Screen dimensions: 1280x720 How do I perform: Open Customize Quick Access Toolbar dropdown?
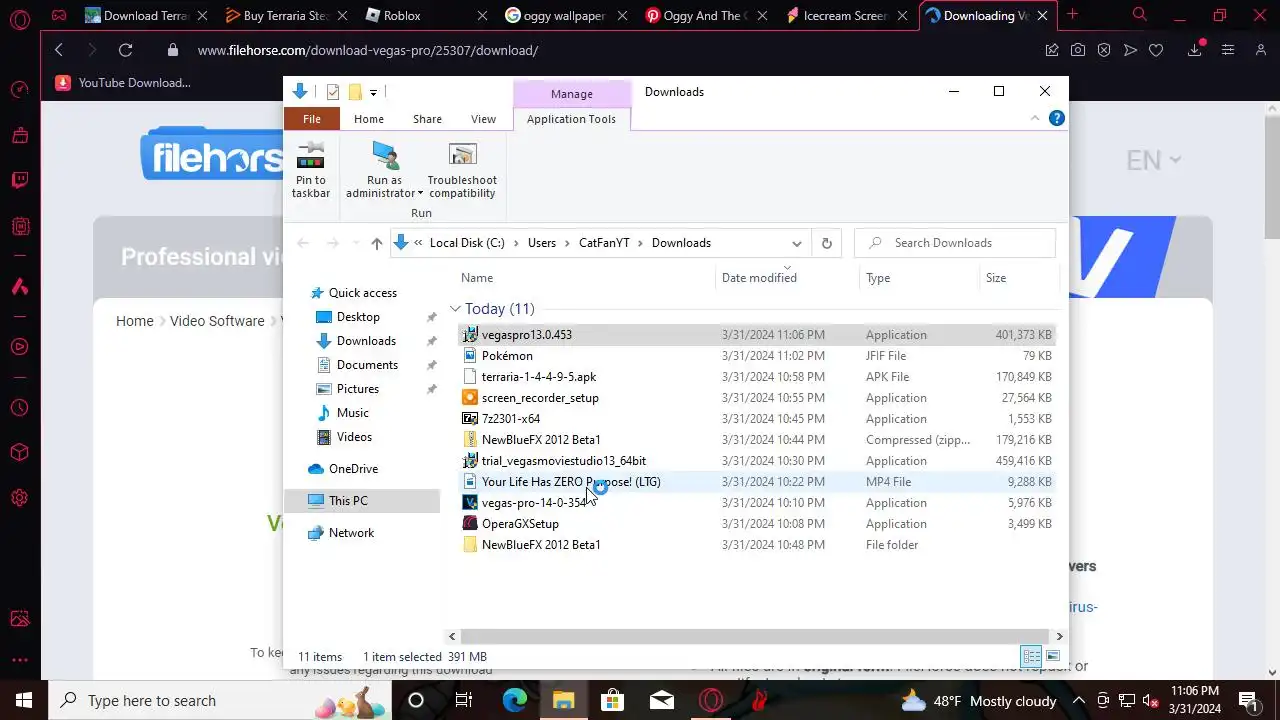[x=373, y=92]
